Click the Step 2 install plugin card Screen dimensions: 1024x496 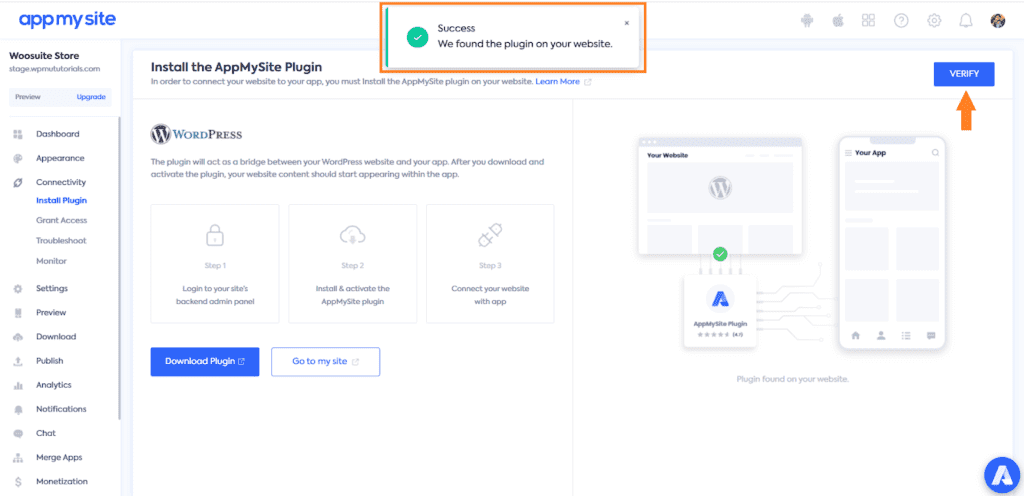[353, 264]
